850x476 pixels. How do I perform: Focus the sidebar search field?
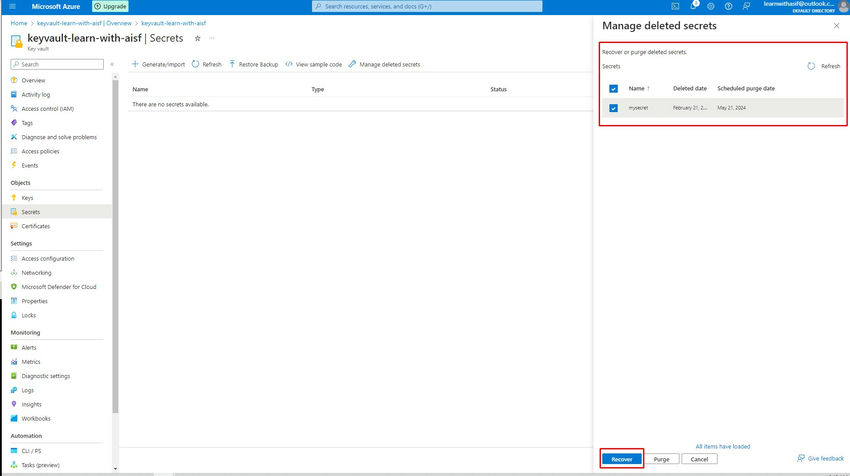57,64
